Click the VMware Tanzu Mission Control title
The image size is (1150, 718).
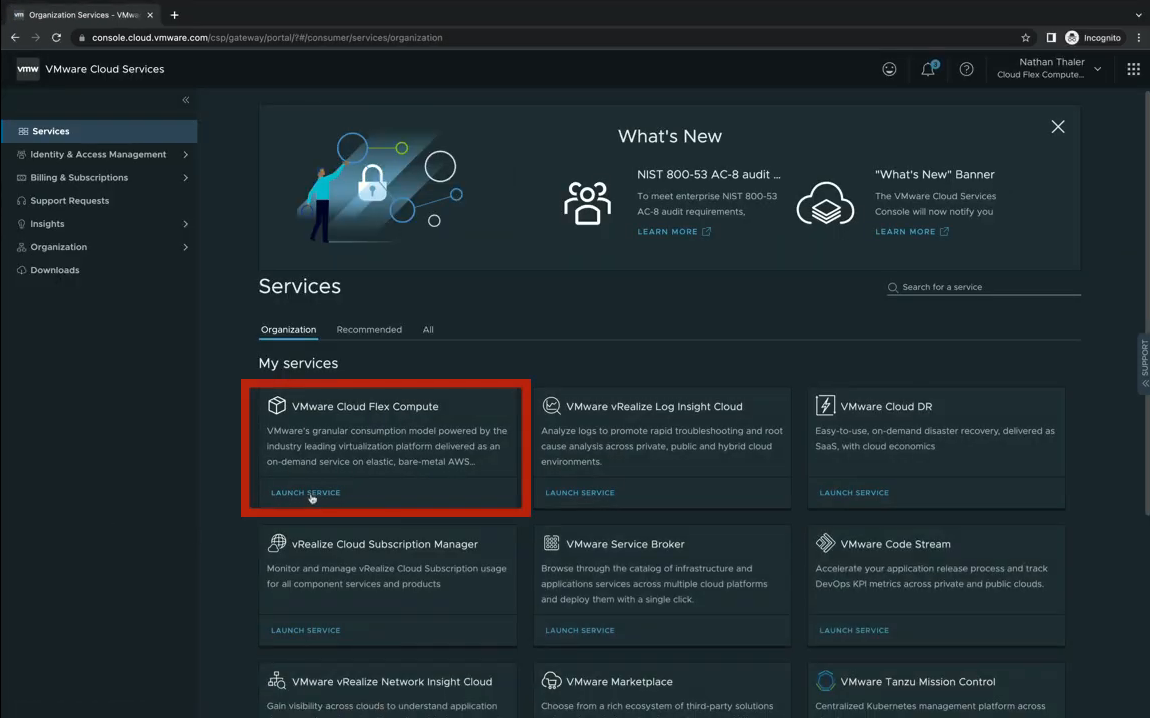point(918,681)
